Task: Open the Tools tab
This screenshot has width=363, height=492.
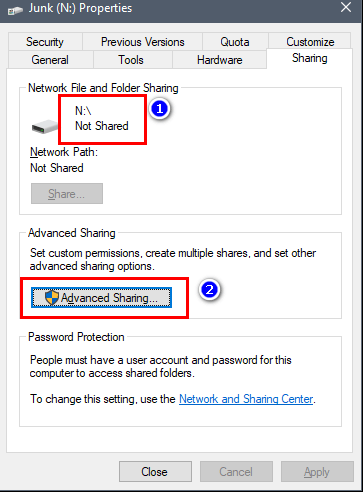Action: pyautogui.click(x=131, y=60)
